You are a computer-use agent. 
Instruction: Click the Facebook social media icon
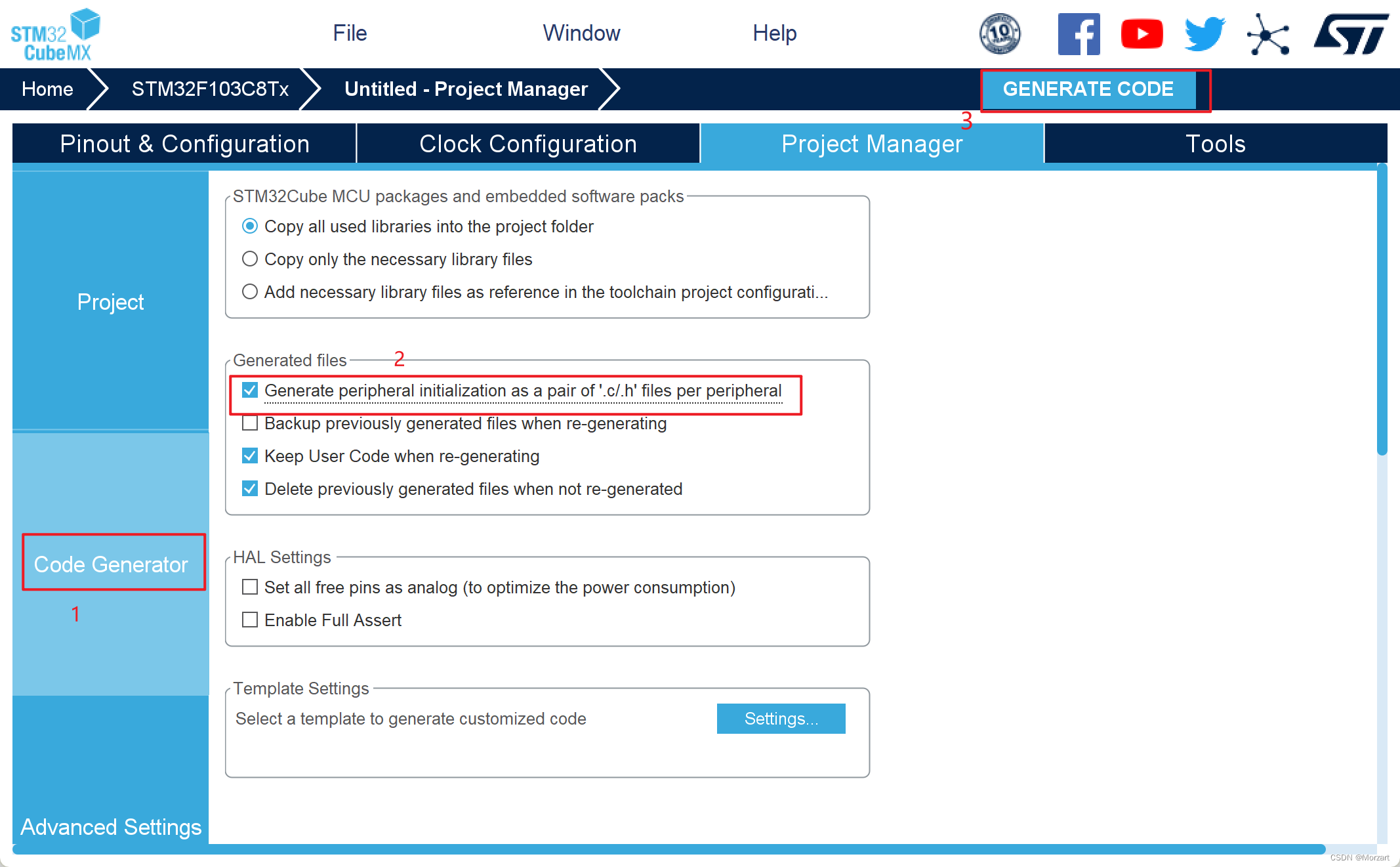1078,34
